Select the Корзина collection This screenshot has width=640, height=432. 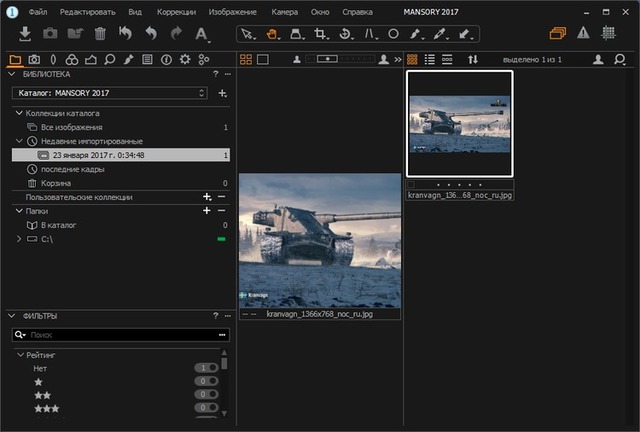53,183
